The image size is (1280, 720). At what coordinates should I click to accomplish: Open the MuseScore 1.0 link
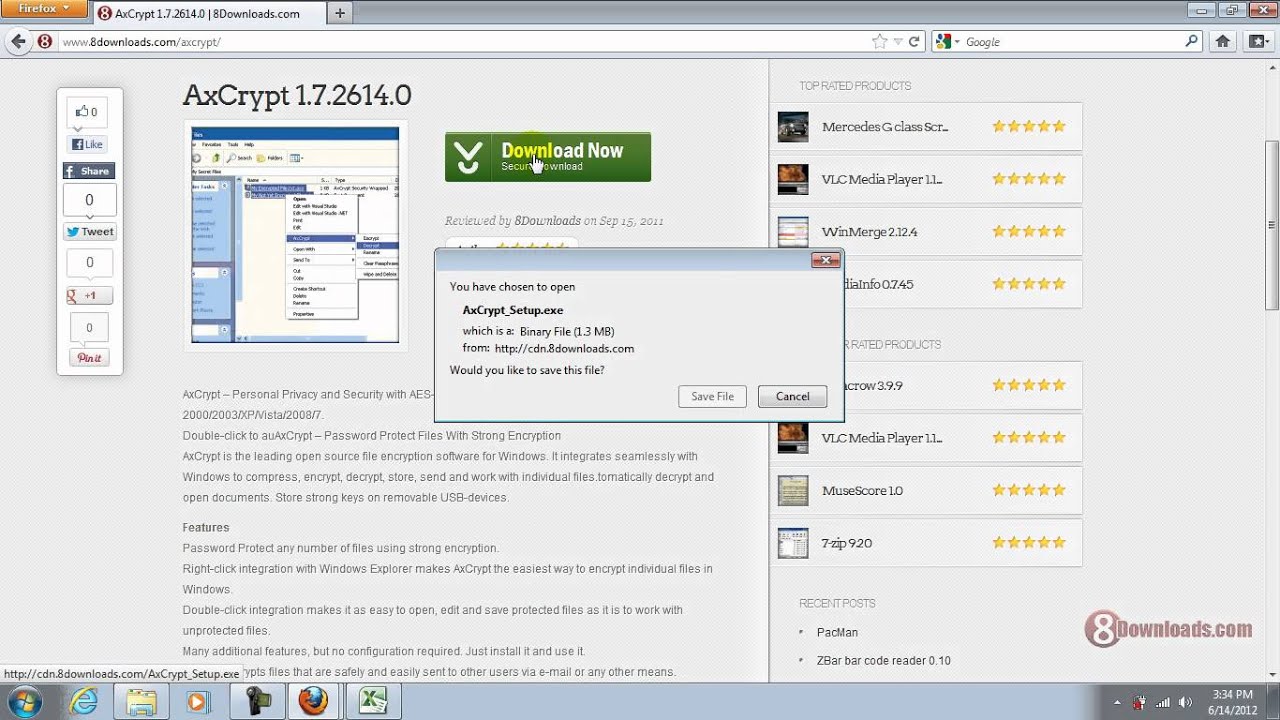tap(862, 491)
